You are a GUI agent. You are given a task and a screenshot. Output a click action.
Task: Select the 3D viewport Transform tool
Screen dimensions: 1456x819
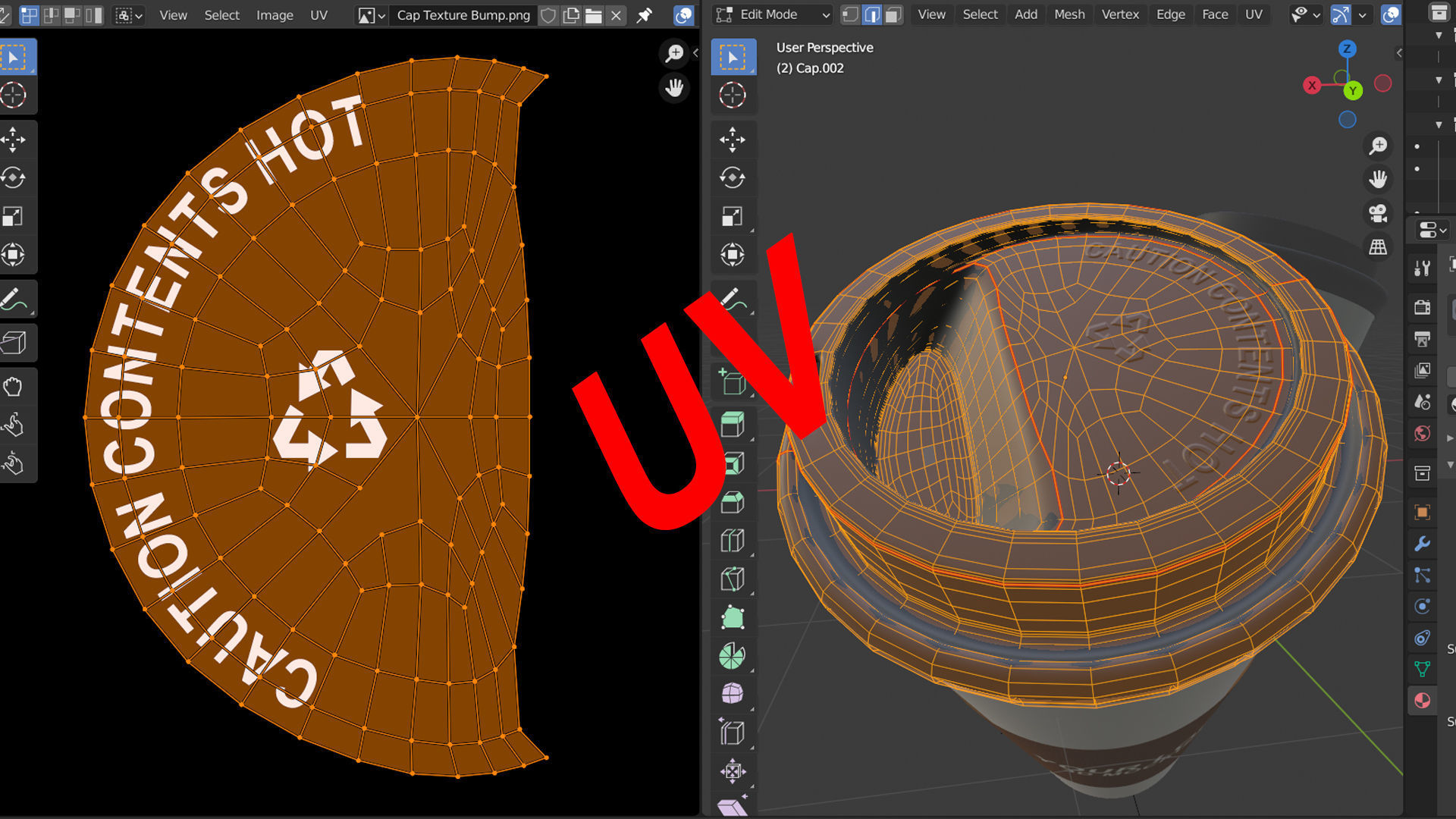click(x=733, y=255)
